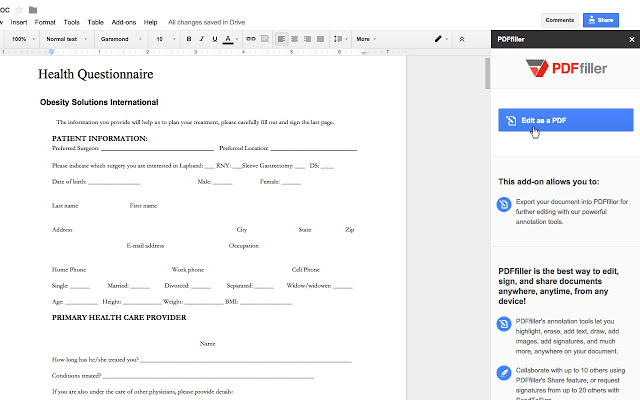Click This add-on allows you to heading

point(549,182)
